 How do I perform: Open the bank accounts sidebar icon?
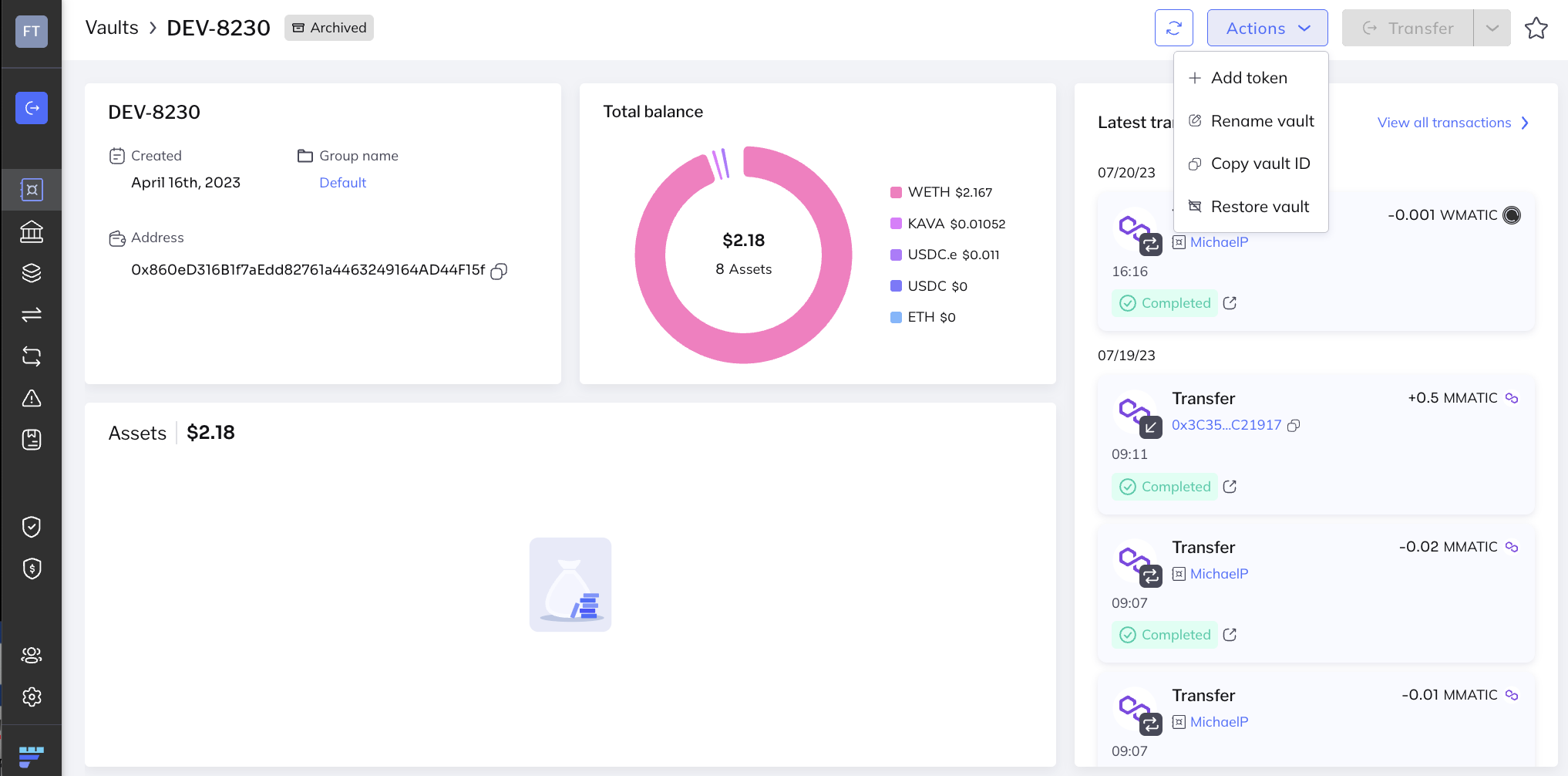pyautogui.click(x=32, y=231)
